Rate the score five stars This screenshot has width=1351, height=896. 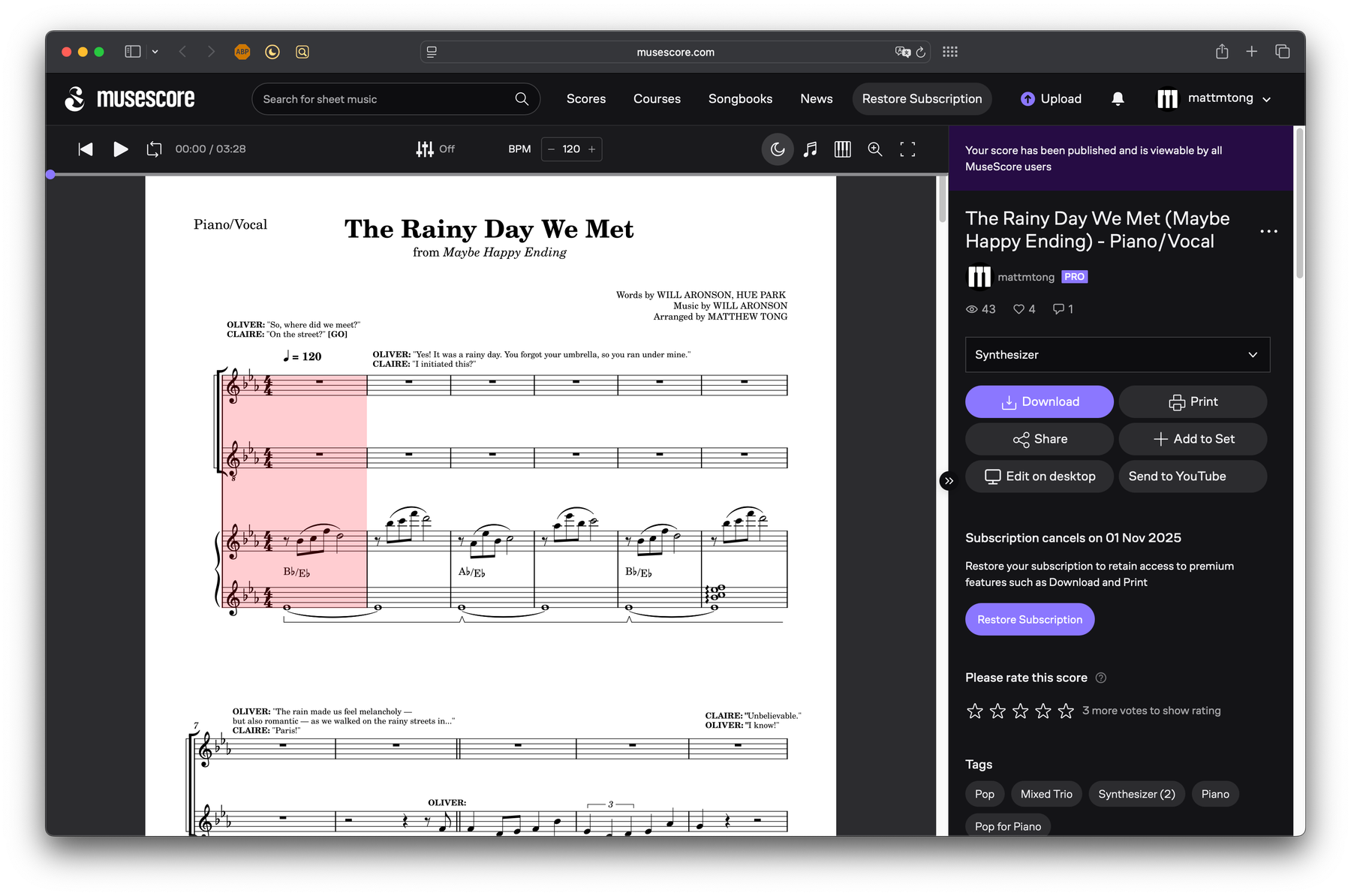coord(1066,711)
